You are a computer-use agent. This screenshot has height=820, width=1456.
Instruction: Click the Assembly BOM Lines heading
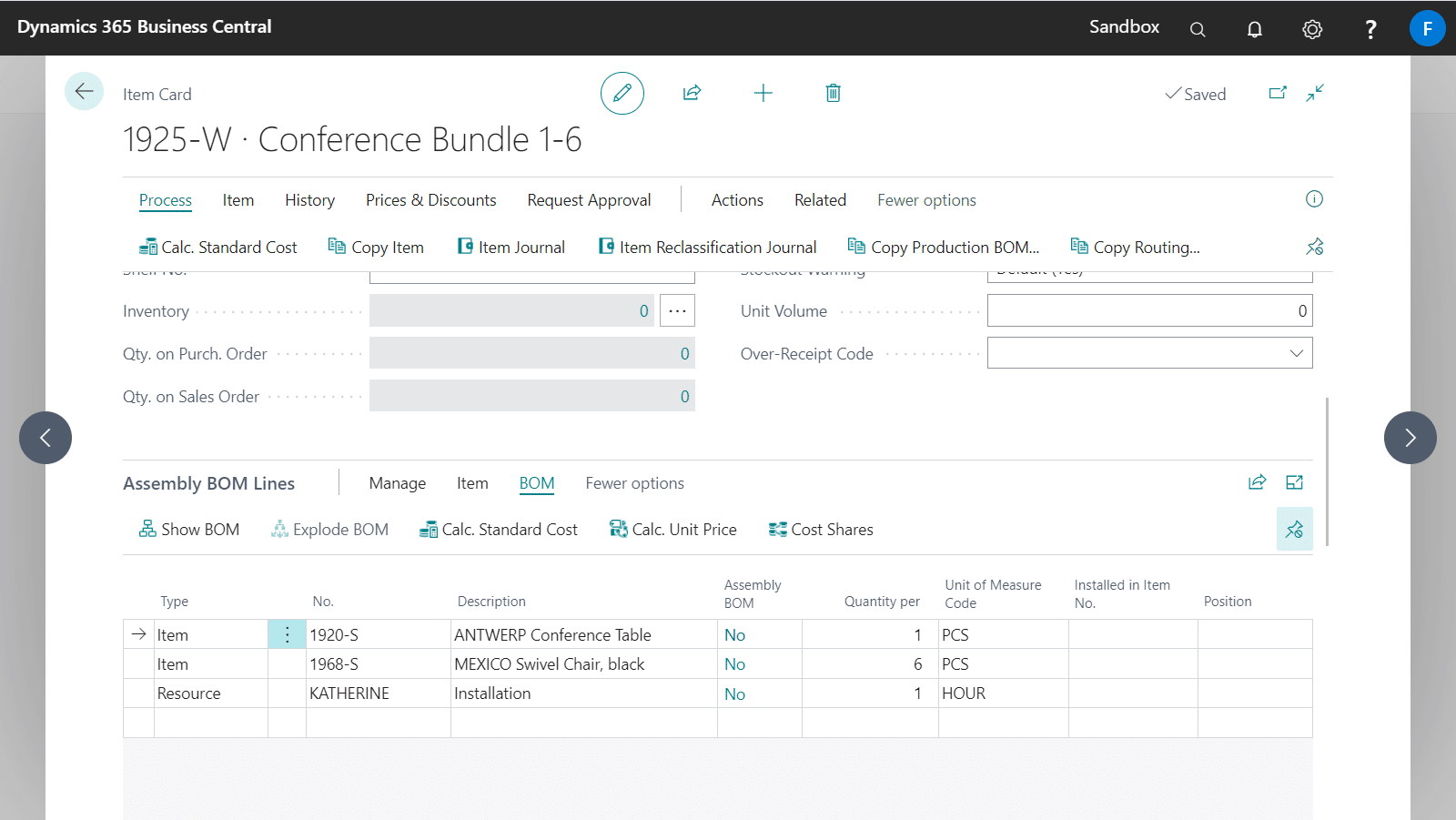coord(208,483)
